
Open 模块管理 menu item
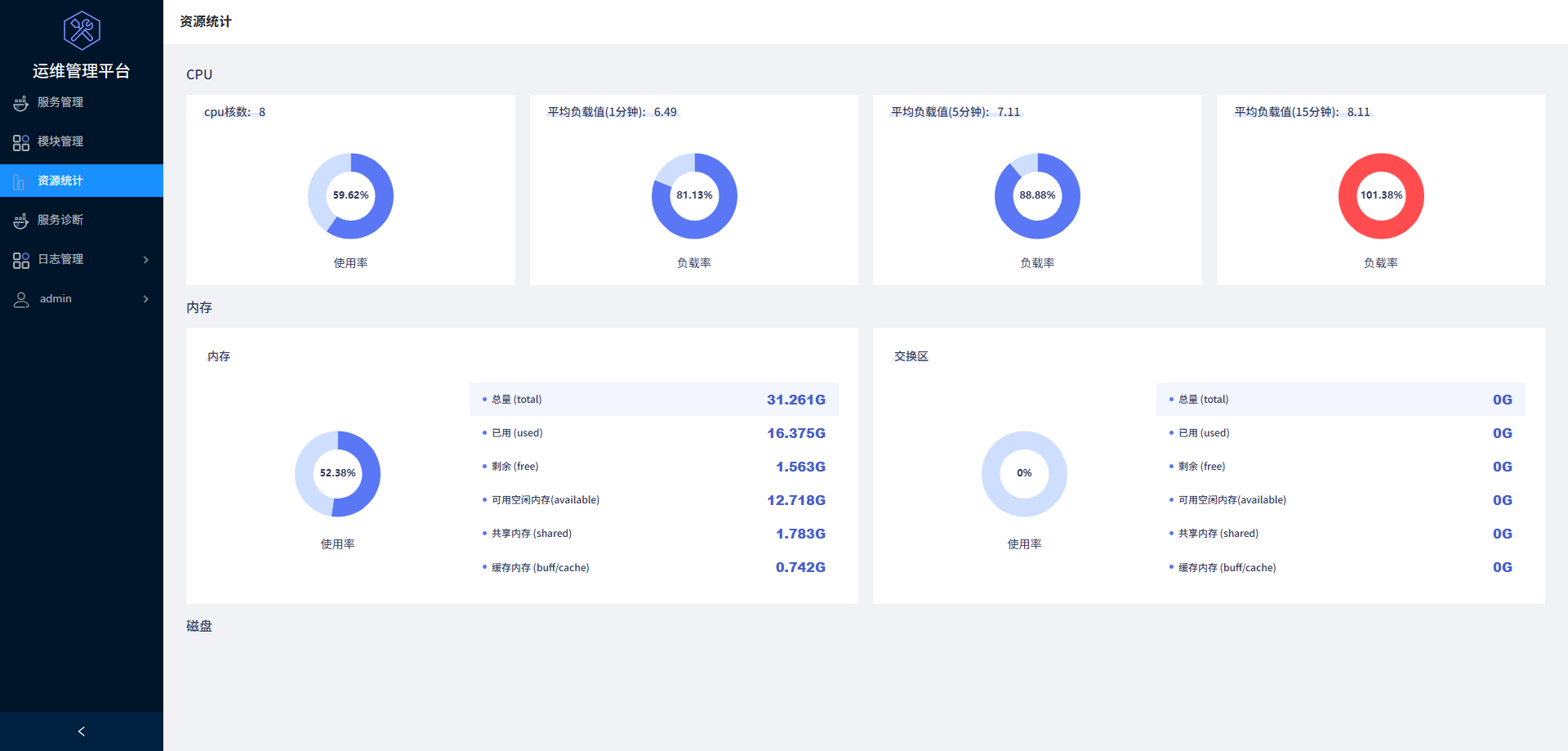(82, 141)
